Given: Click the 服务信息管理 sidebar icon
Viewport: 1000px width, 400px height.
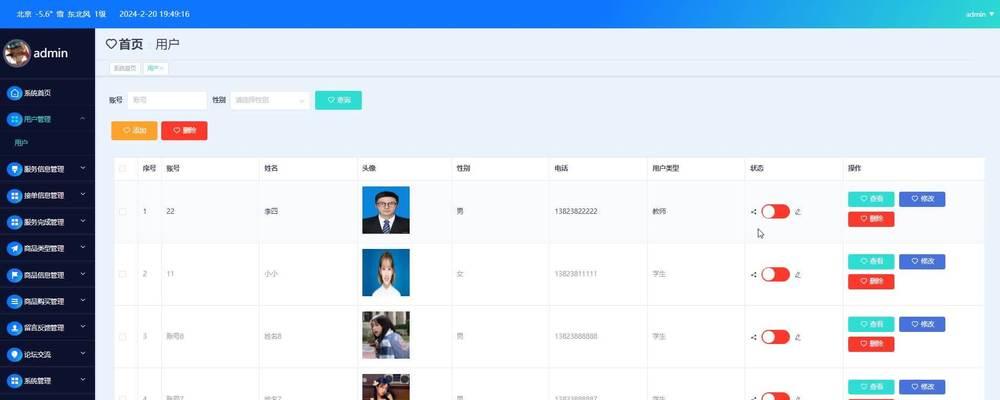Looking at the screenshot, I should pos(15,170).
